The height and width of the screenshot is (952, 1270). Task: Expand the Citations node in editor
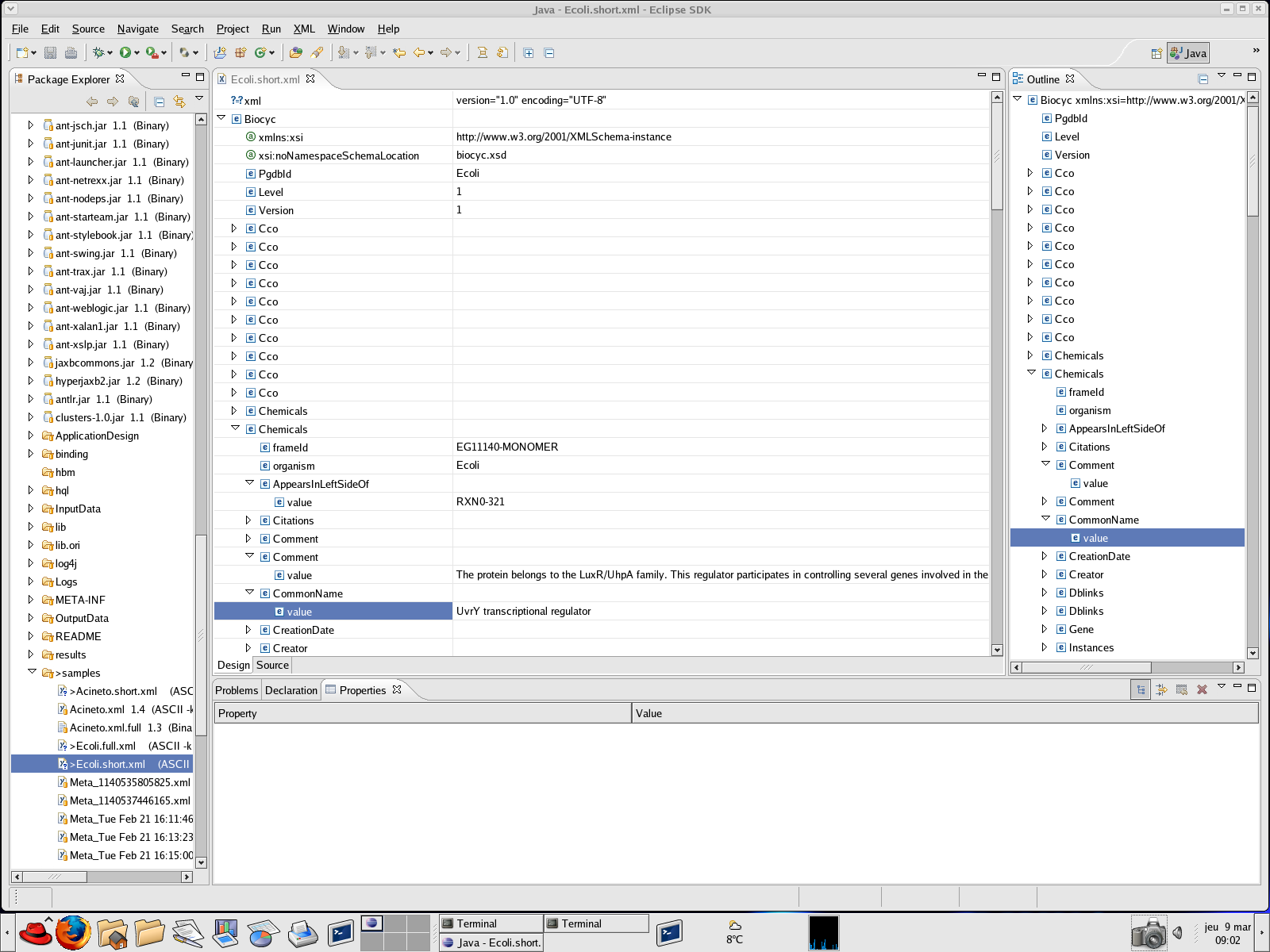pos(248,520)
